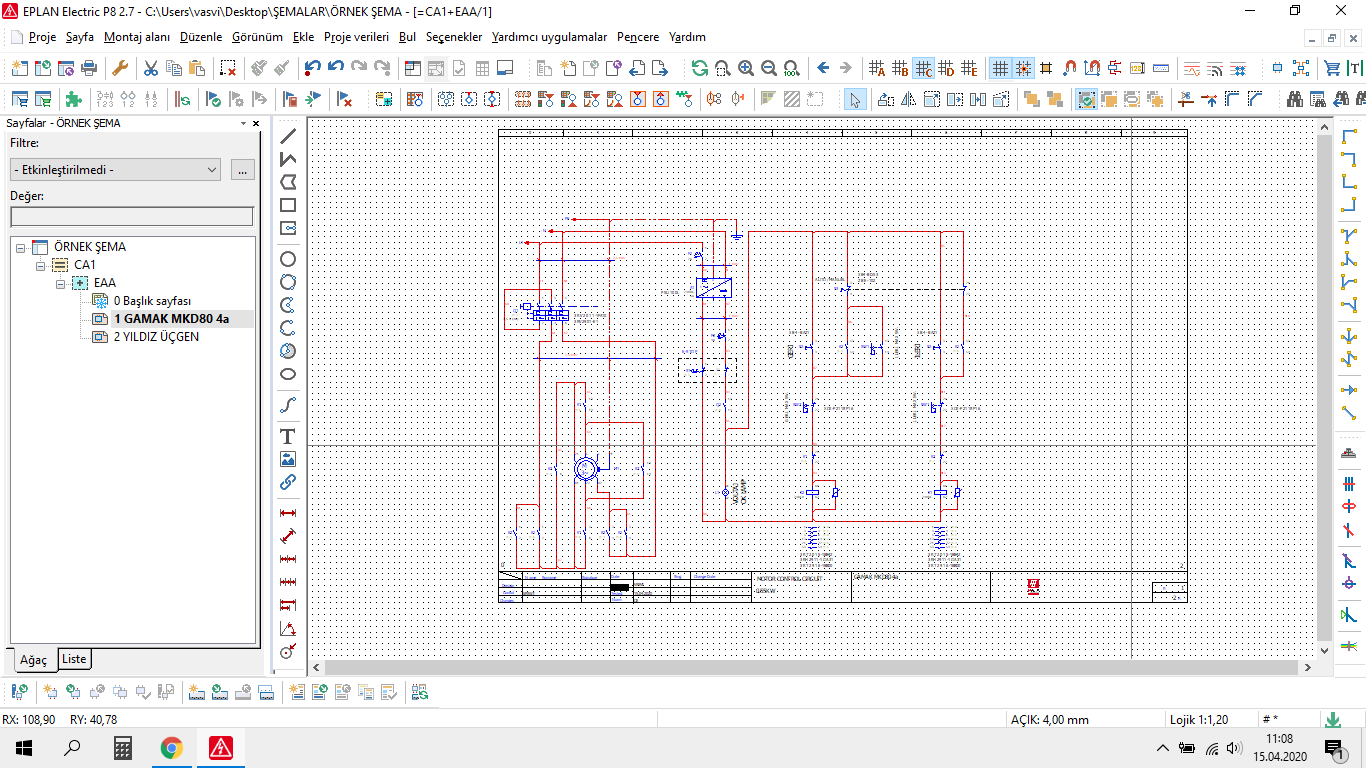Viewport: 1366px width, 768px height.
Task: Open settings with the wrench icon
Action: click(x=119, y=68)
